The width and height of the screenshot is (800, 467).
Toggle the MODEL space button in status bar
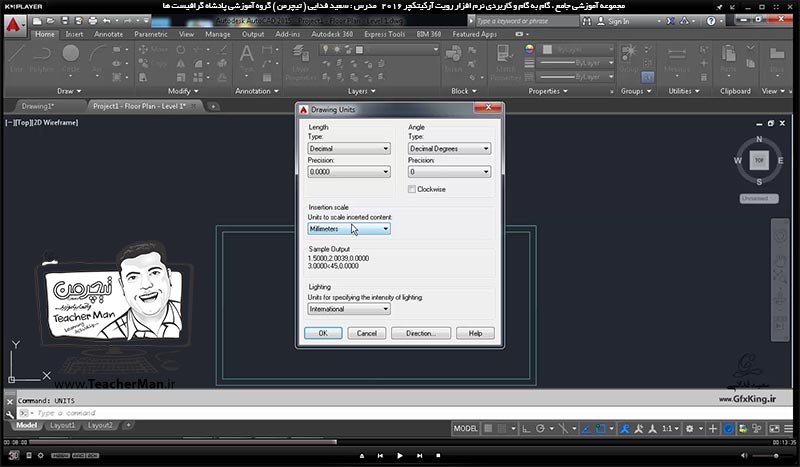[x=465, y=429]
